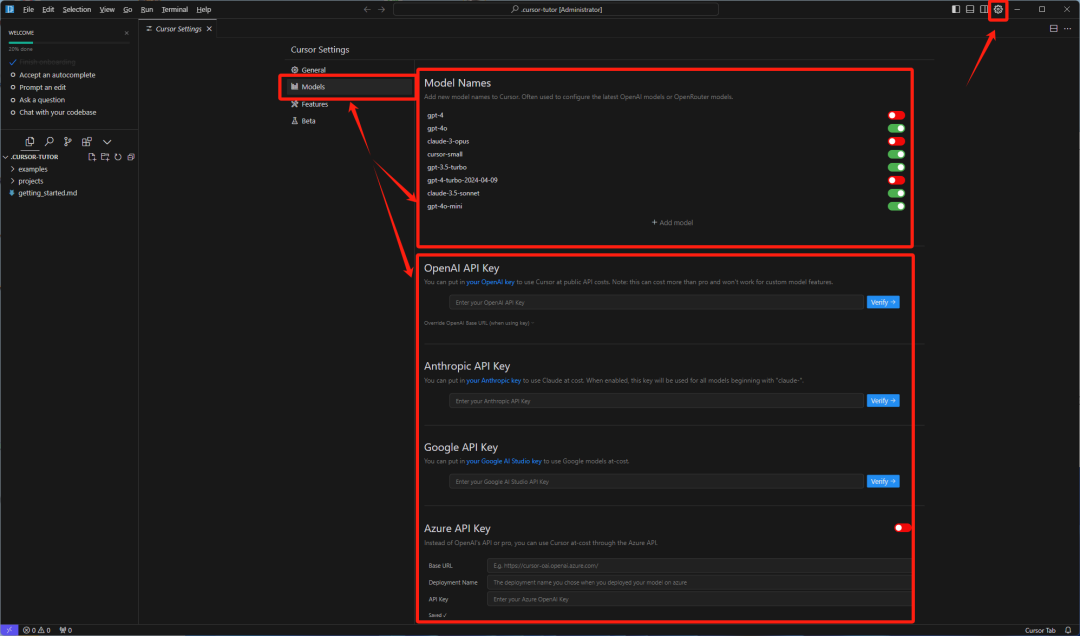Enable the claude-3-opus model toggle

(x=896, y=141)
